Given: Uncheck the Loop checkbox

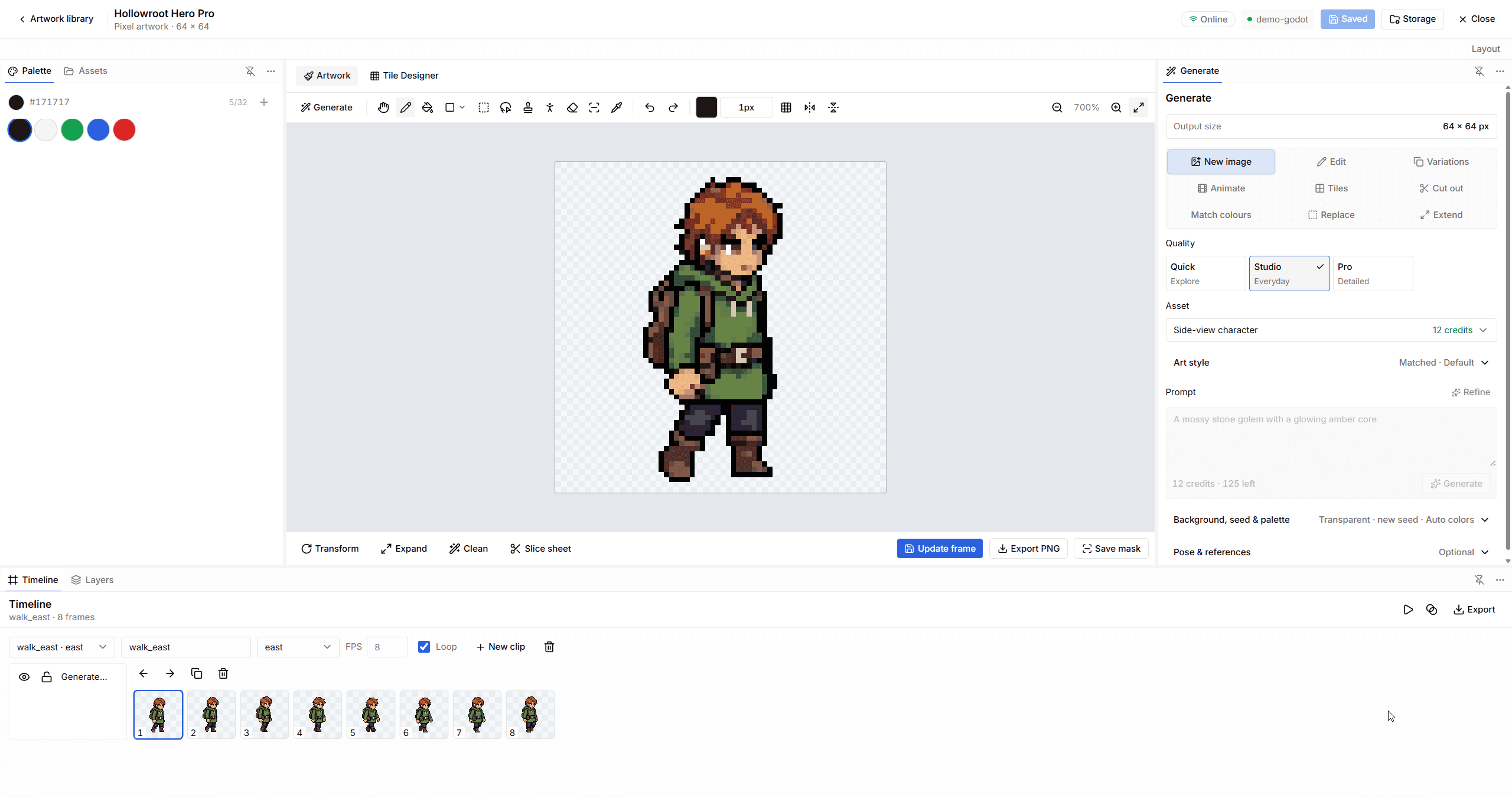Looking at the screenshot, I should [x=424, y=647].
